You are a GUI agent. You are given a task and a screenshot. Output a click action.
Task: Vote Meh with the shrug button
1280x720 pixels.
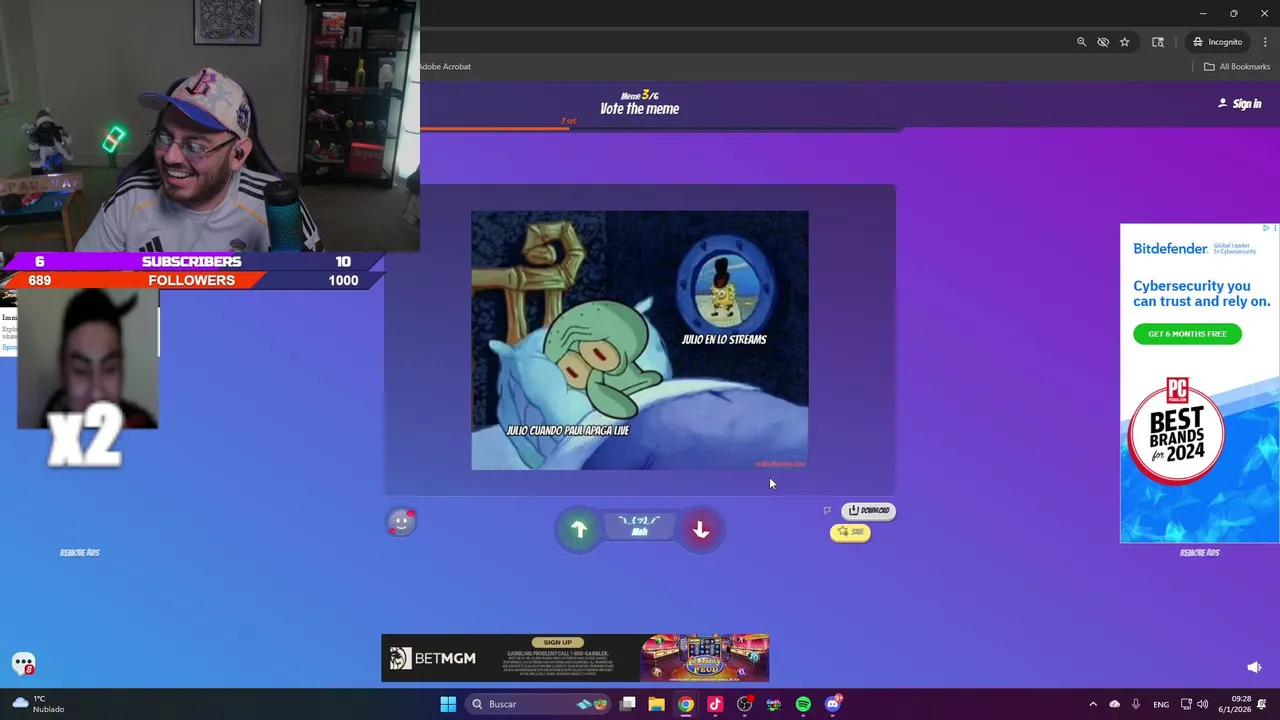[640, 526]
